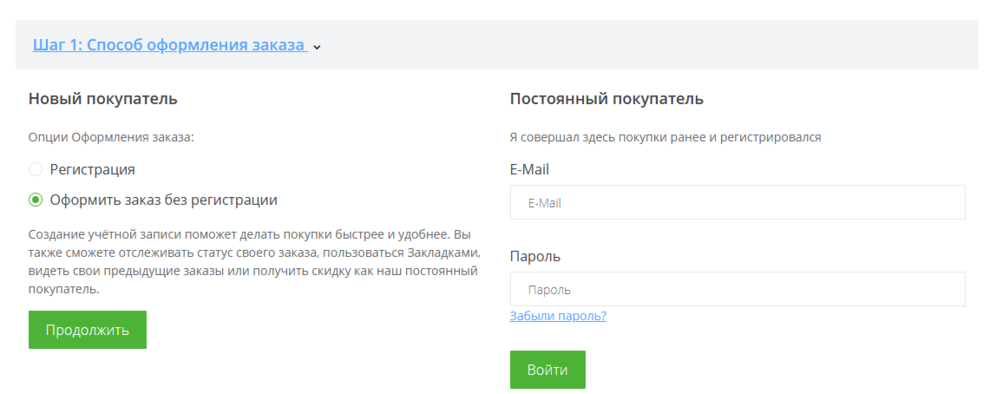Click the "Новый покупатель" heading
The image size is (990, 394).
(x=103, y=99)
